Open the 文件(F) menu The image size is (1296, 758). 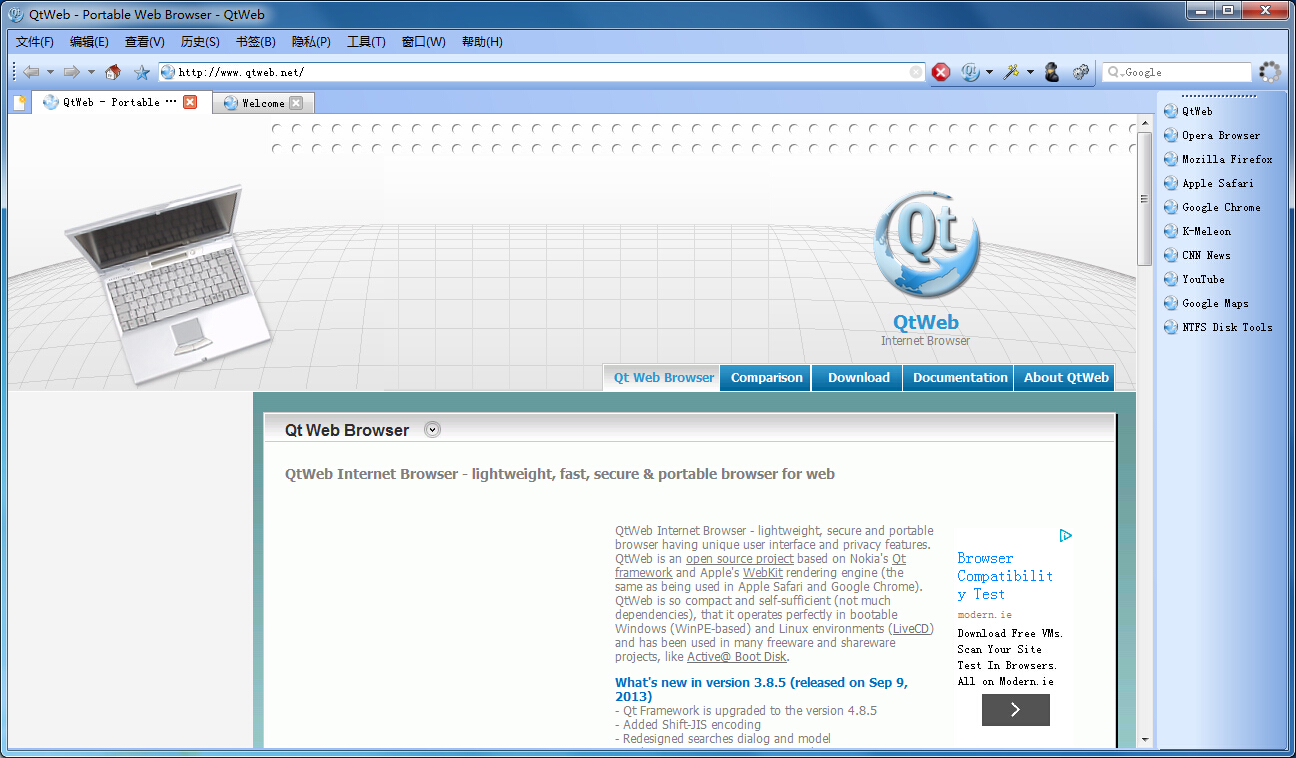tap(35, 42)
